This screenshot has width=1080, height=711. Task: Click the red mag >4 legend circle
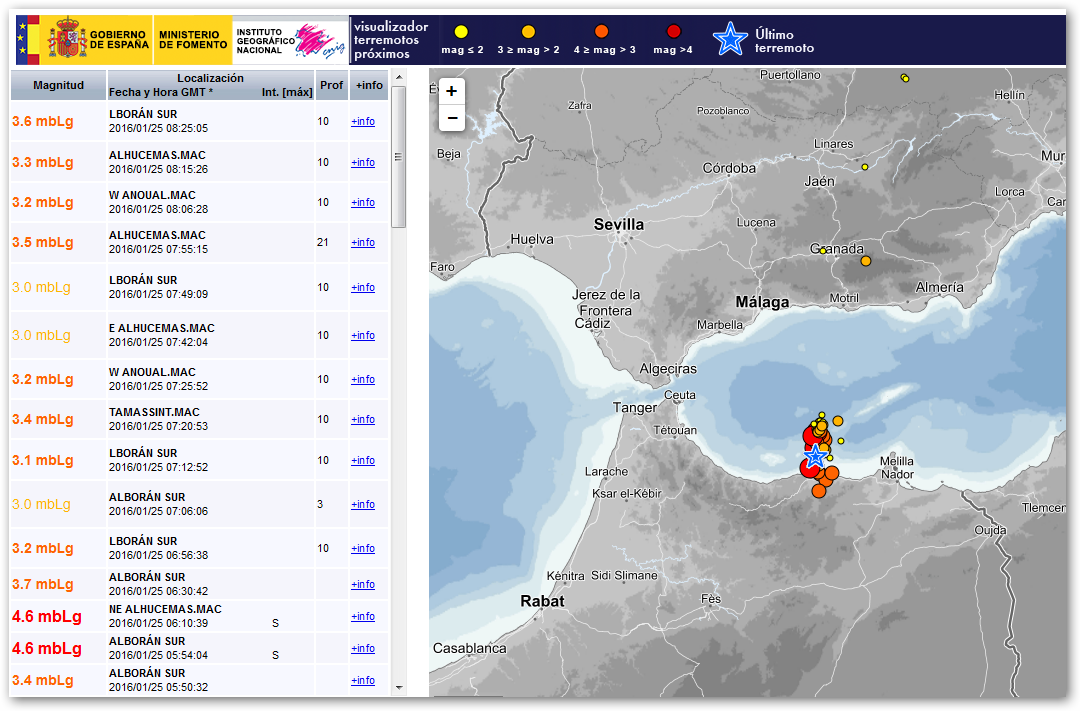pos(672,32)
